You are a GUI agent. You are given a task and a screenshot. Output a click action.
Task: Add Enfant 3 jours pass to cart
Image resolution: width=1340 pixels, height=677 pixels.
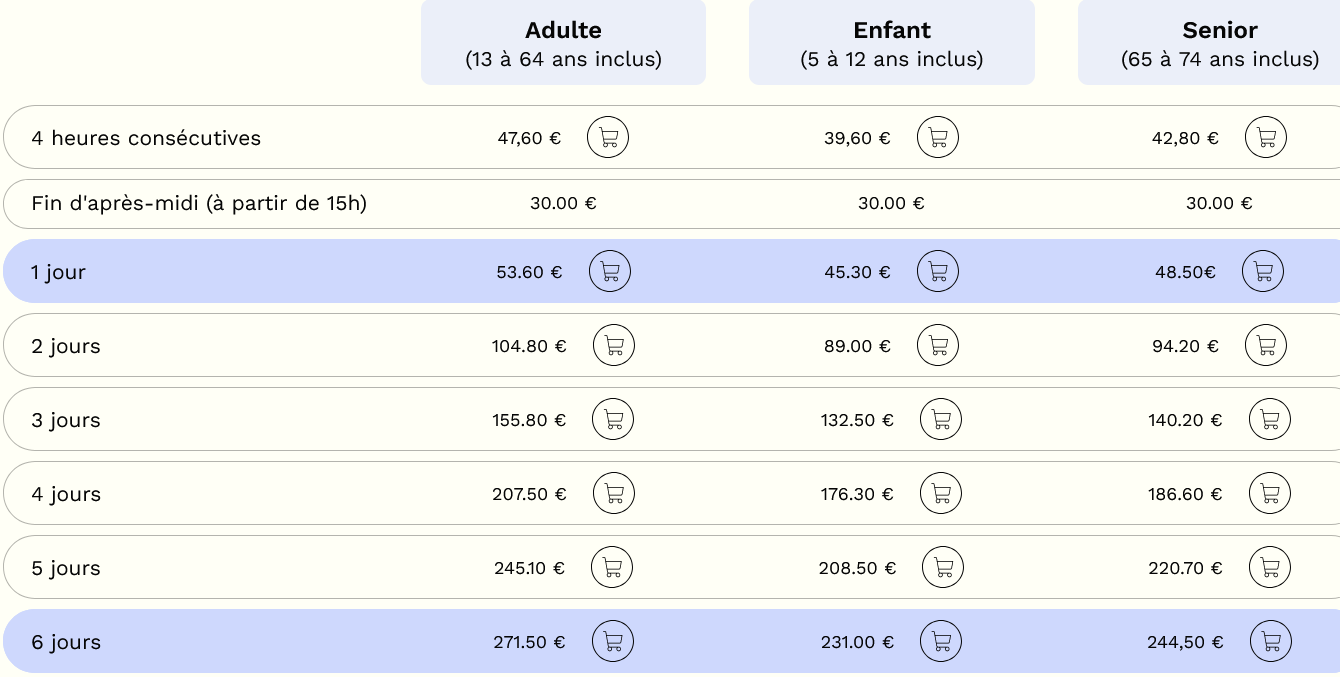point(941,420)
